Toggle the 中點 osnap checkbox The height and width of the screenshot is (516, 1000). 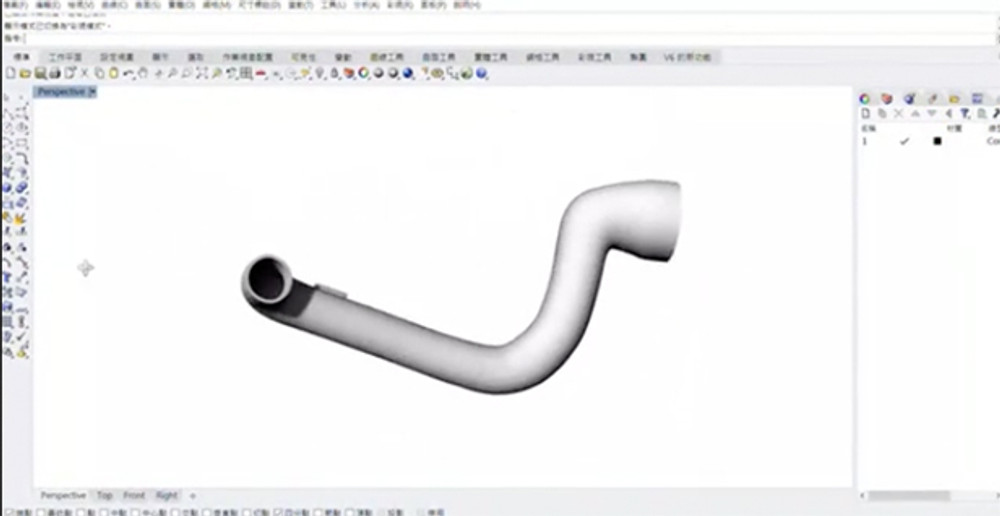[104, 512]
